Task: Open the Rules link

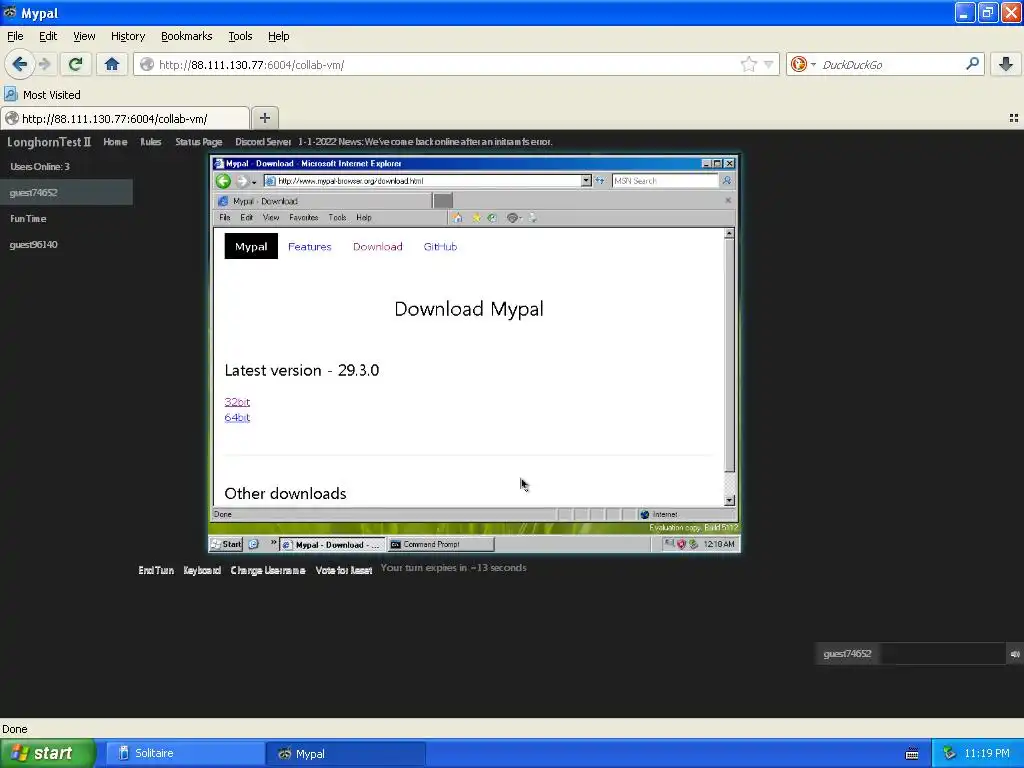Action: tap(150, 142)
